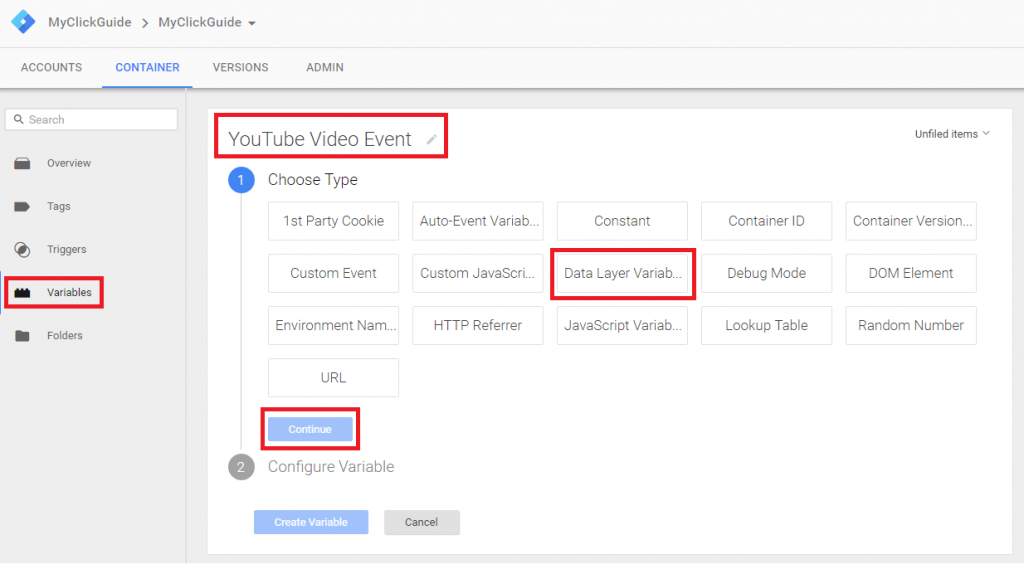Choose the Auto-Event Variable type

(x=477, y=221)
